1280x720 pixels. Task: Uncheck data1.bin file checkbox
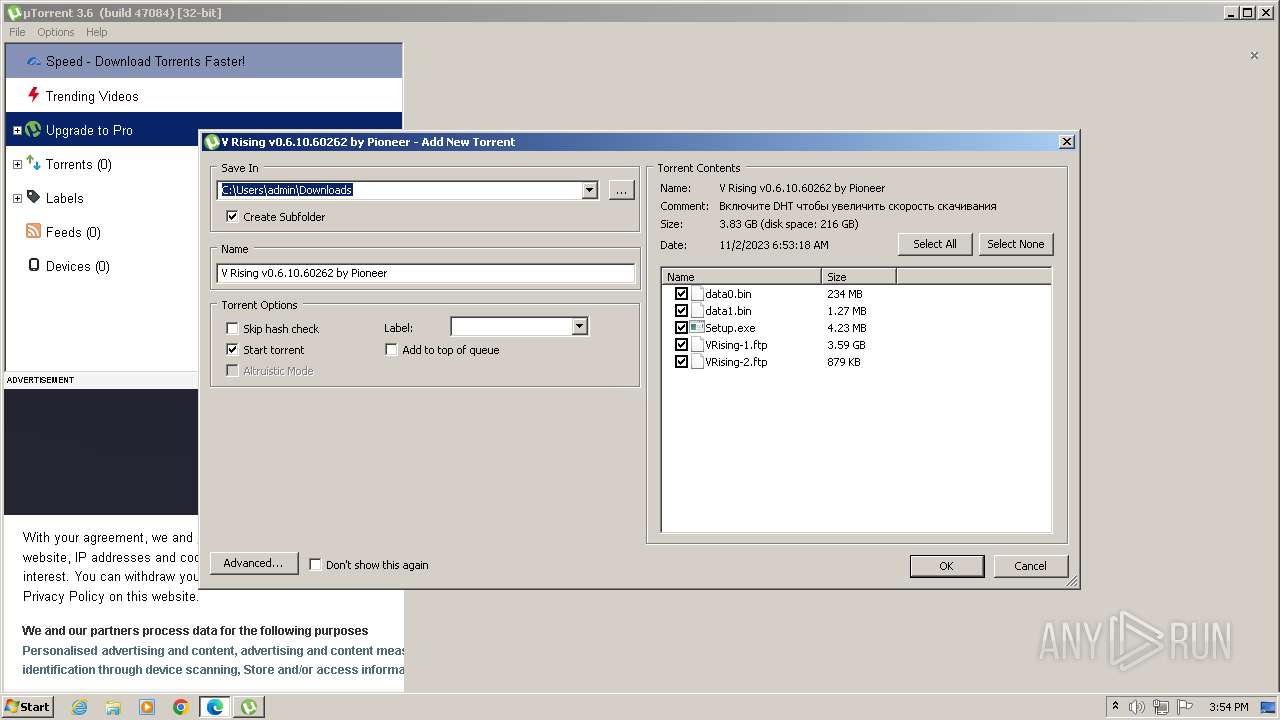pos(681,311)
